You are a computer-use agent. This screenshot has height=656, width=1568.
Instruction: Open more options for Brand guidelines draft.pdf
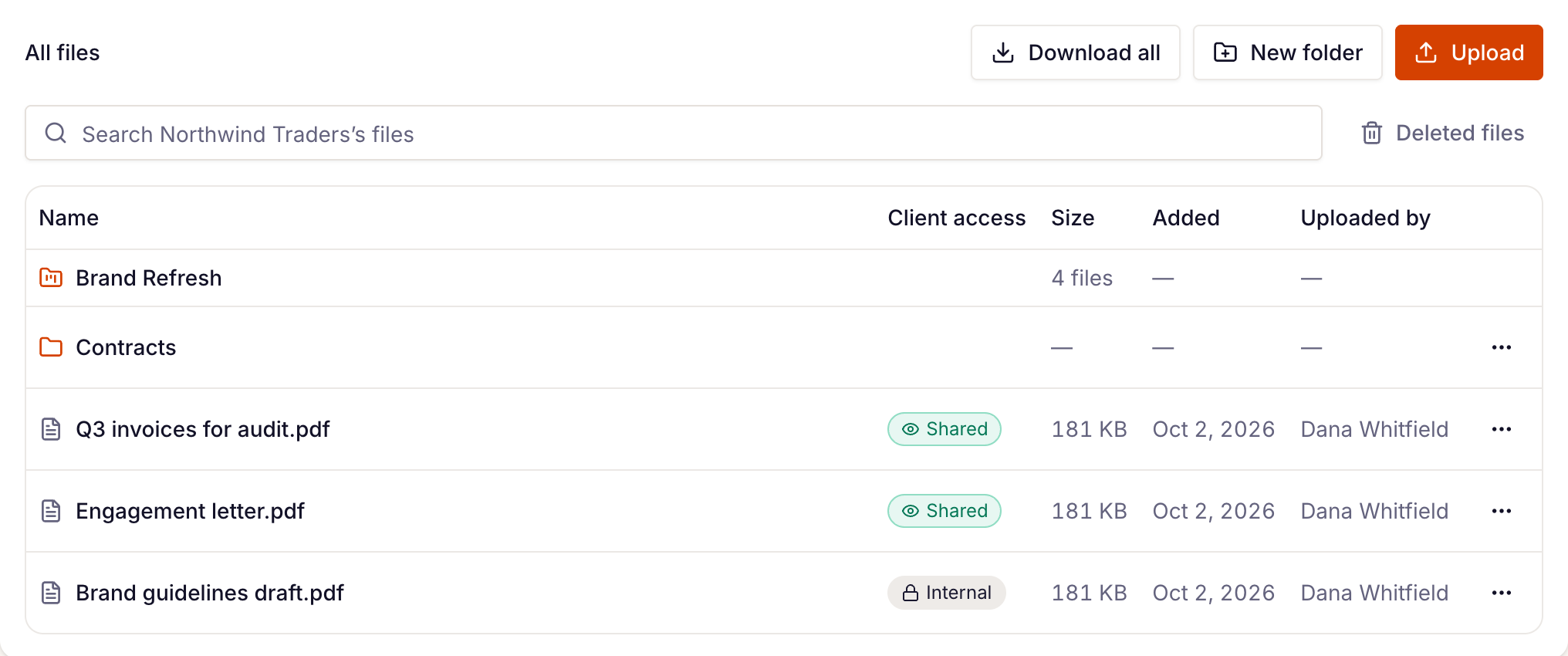(1502, 593)
